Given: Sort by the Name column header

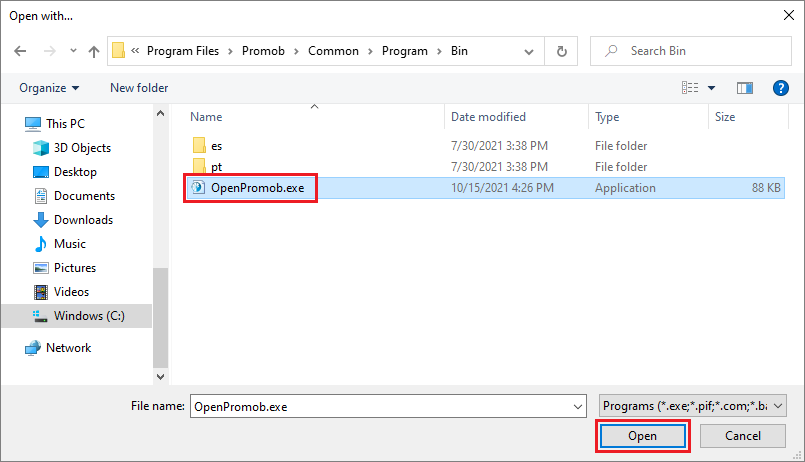Looking at the screenshot, I should pos(206,117).
